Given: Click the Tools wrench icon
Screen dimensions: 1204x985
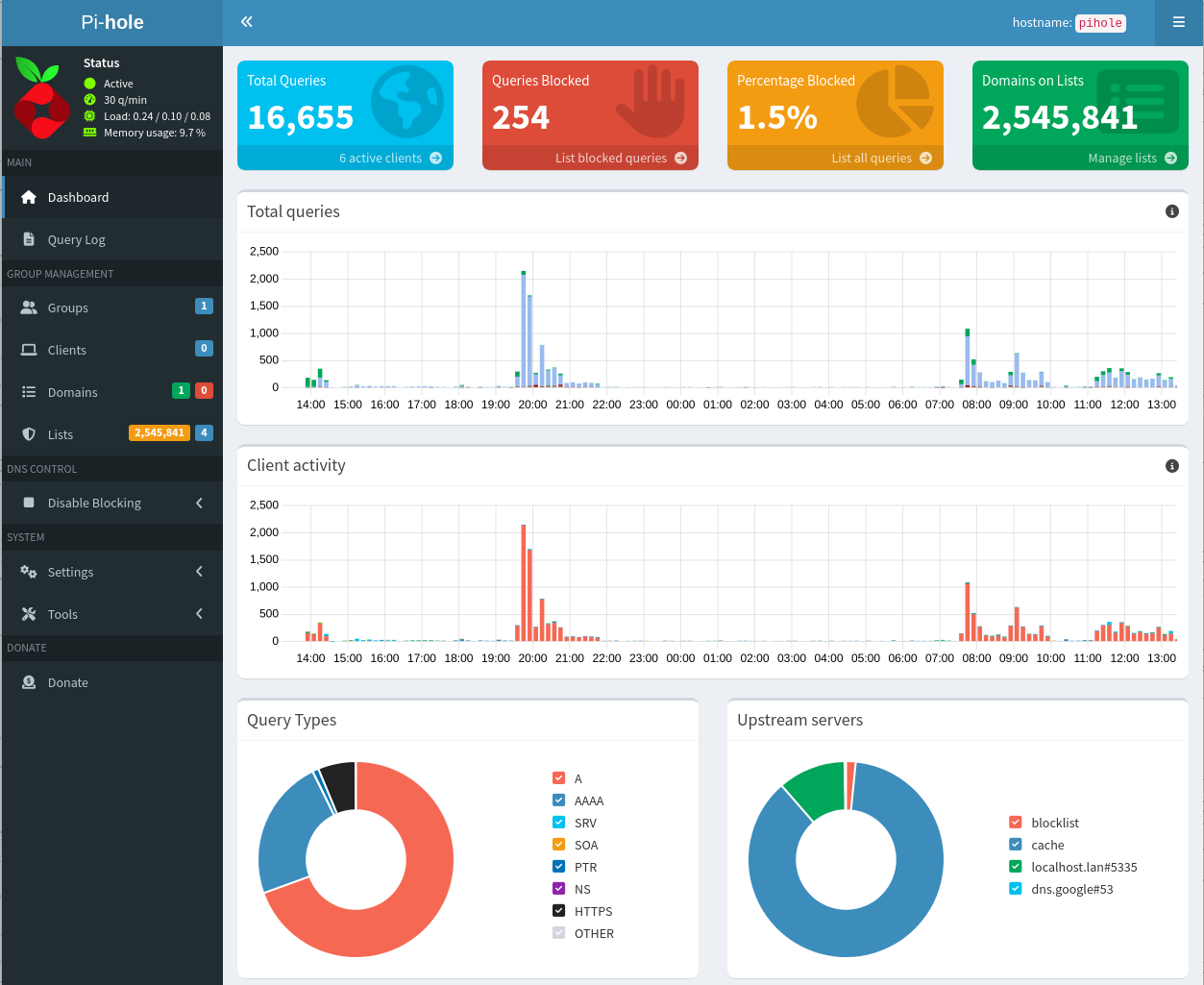Looking at the screenshot, I should tap(29, 614).
